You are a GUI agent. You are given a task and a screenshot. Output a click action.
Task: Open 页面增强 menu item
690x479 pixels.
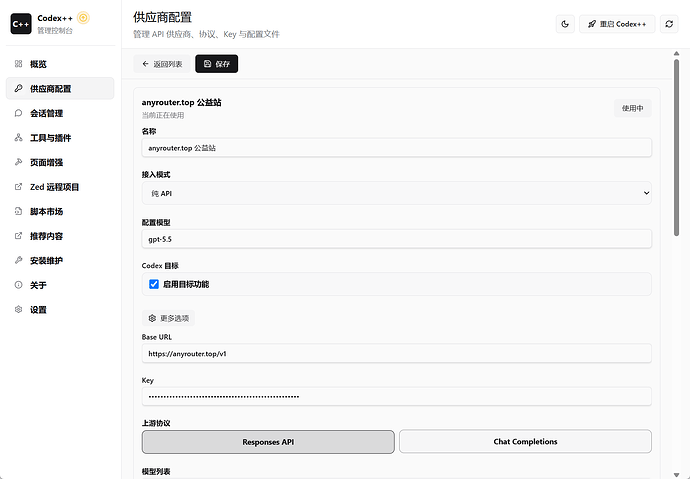tap(60, 162)
